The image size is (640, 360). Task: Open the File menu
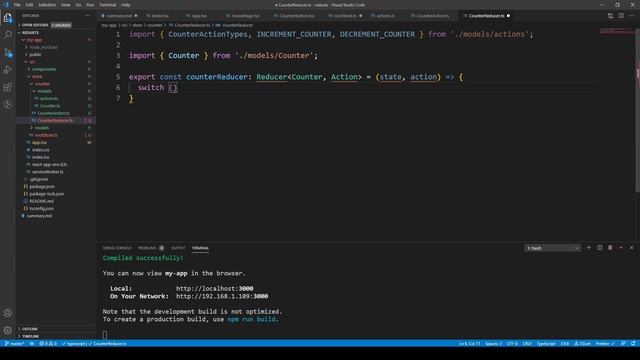click(17, 5)
